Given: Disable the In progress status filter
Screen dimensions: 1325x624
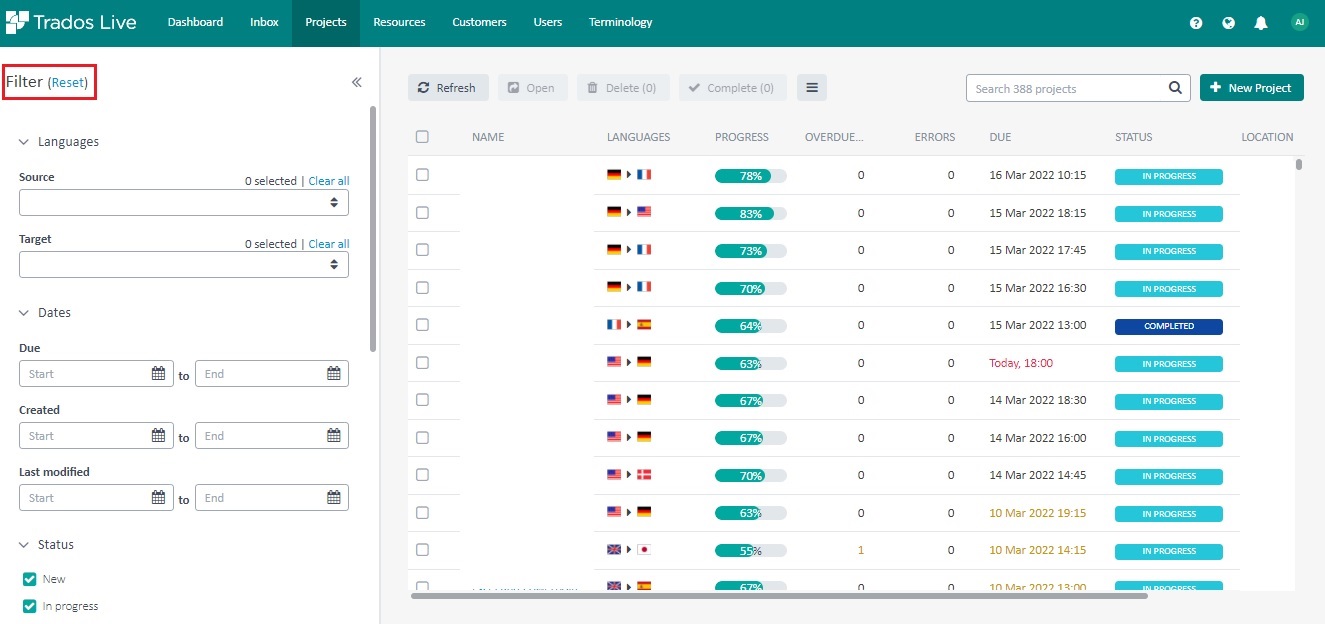Looking at the screenshot, I should point(29,605).
